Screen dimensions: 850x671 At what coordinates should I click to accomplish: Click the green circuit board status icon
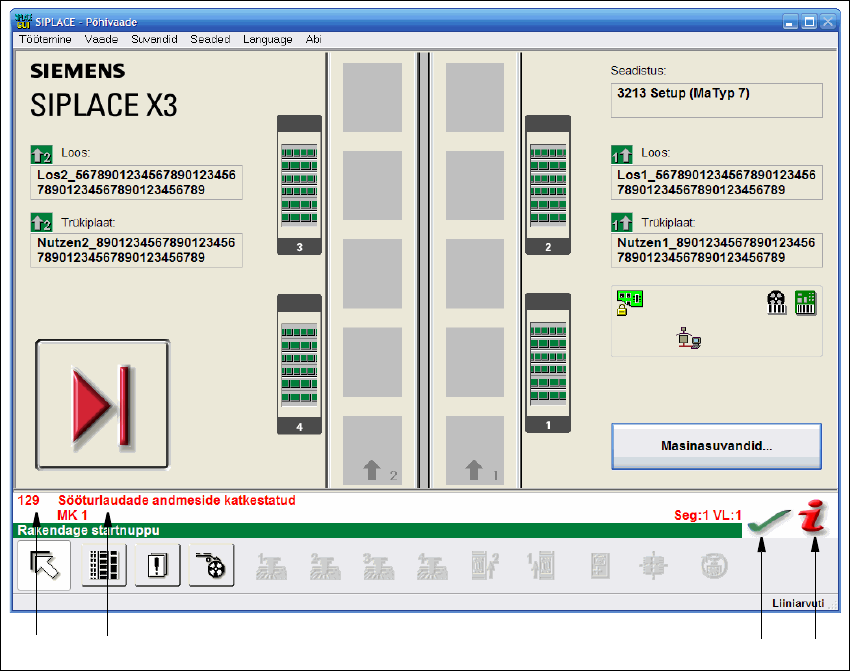pos(806,302)
